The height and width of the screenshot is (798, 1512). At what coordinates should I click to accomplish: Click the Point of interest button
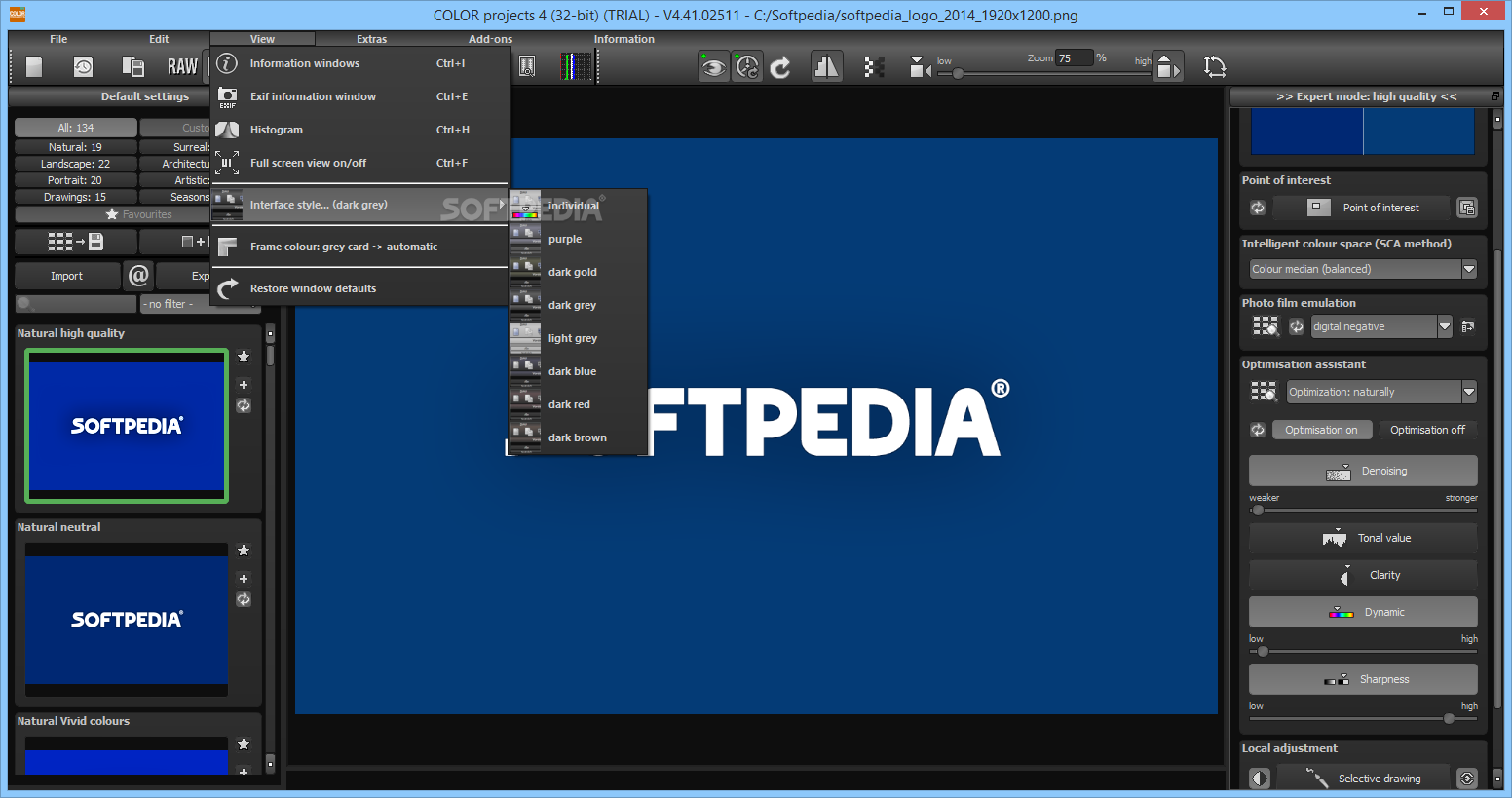click(1362, 208)
